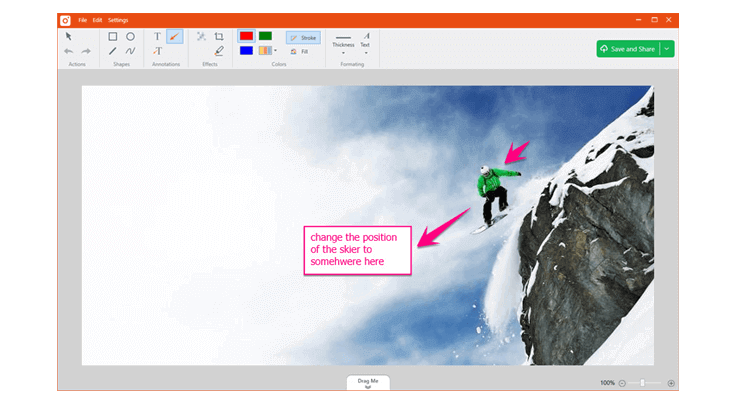Screen dimensions: 730x415
Task: Select the highlighter effect tool
Action: [x=219, y=51]
